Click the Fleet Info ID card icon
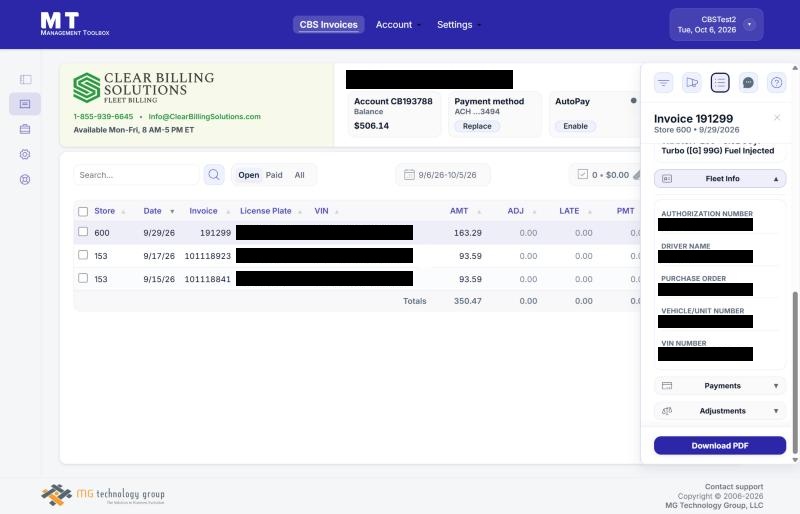This screenshot has width=800, height=514. click(667, 179)
